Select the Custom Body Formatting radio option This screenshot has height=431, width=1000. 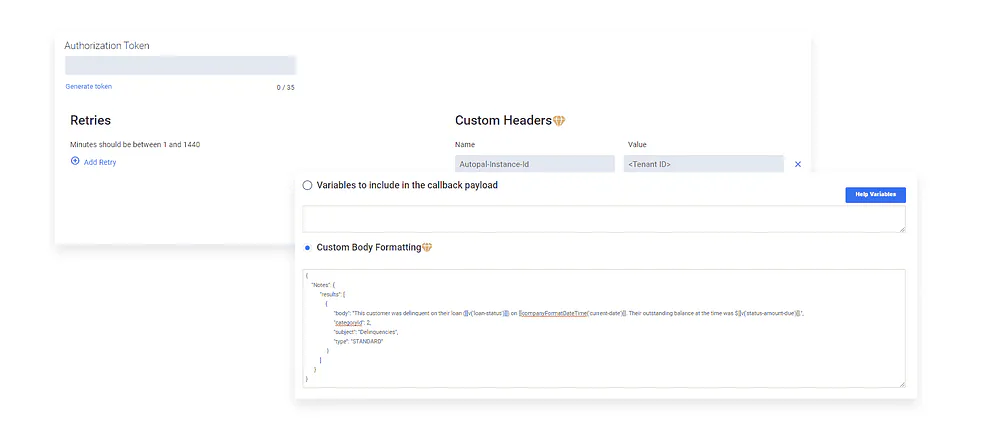[307, 247]
